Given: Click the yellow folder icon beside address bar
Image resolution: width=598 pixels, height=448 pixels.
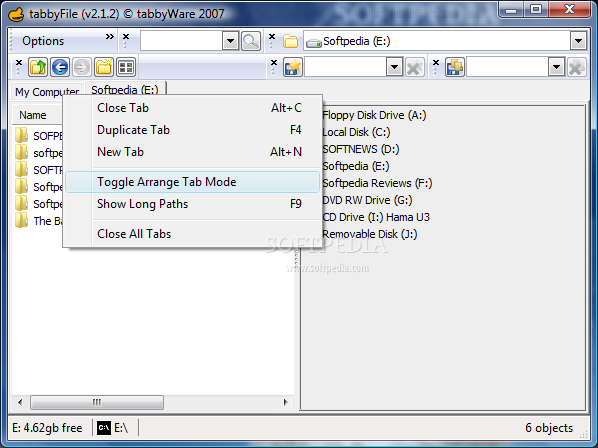Looking at the screenshot, I should (291, 41).
